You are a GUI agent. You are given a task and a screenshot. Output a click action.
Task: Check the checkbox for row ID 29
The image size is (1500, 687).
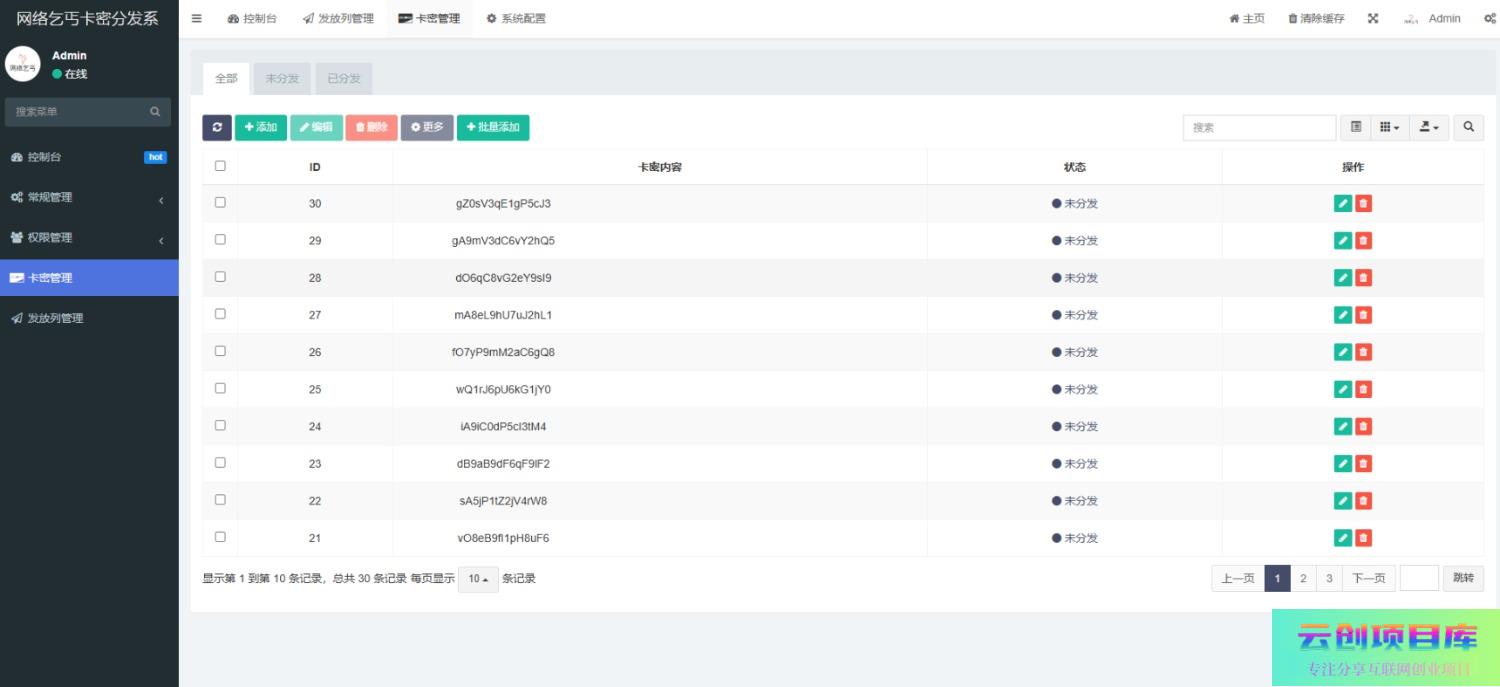coord(220,240)
